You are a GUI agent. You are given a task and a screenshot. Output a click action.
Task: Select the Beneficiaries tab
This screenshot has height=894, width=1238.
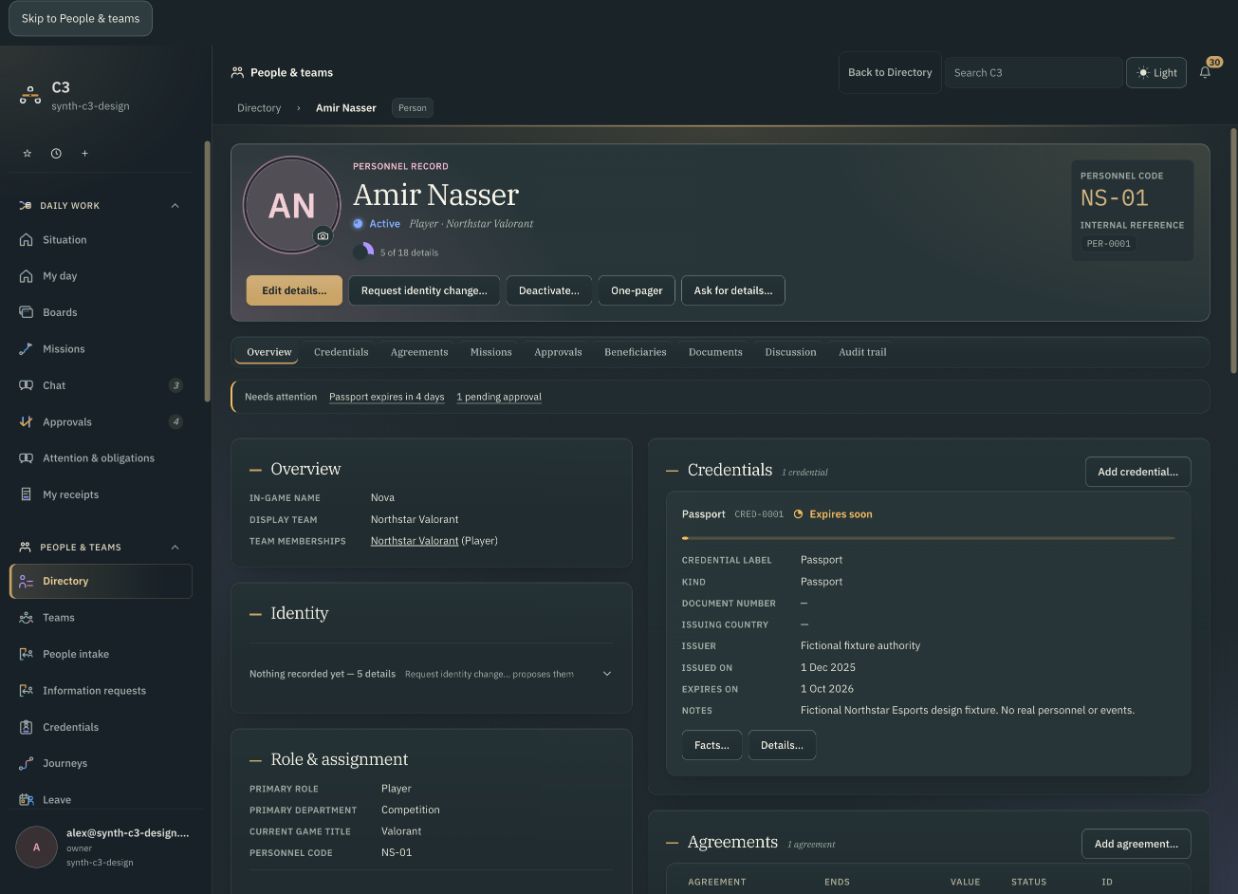click(635, 352)
